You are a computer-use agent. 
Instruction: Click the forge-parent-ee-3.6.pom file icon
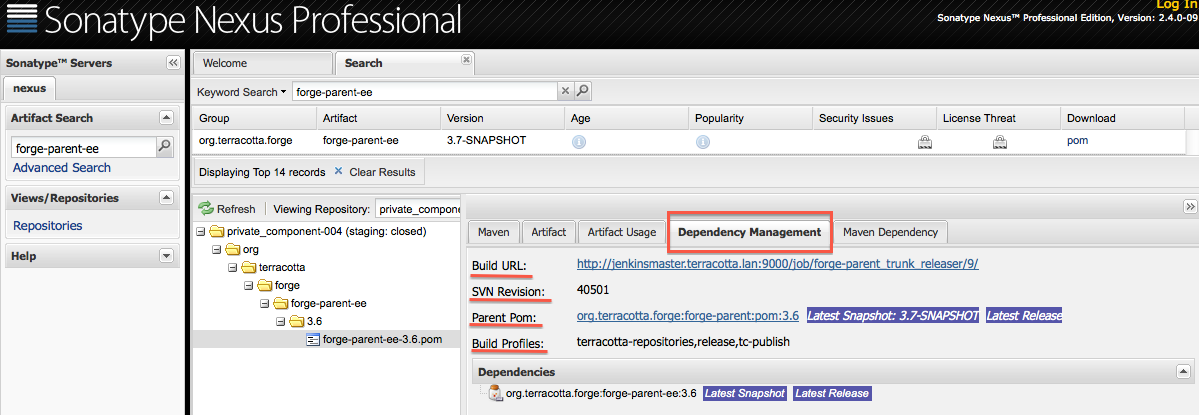(313, 339)
